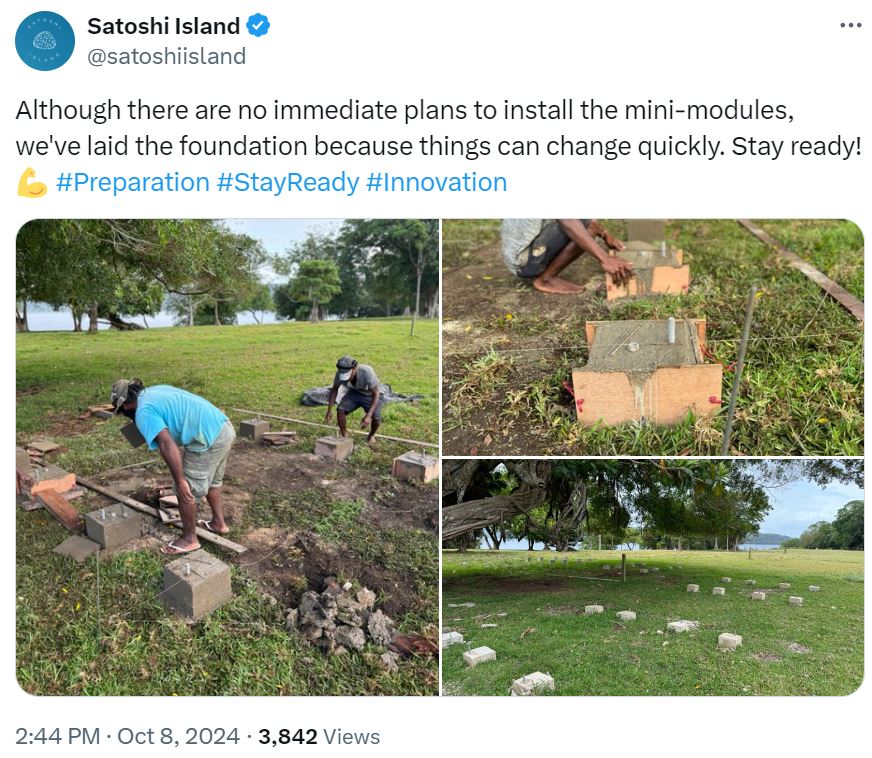The height and width of the screenshot is (758, 872).
Task: Click the Oct 8, 2024 date
Action: click(x=178, y=737)
